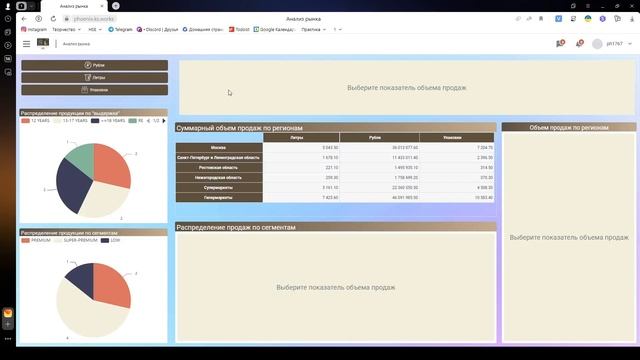Viewport: 640px width, 360px height.
Task: Open the blue V extension icon
Action: click(558, 19)
